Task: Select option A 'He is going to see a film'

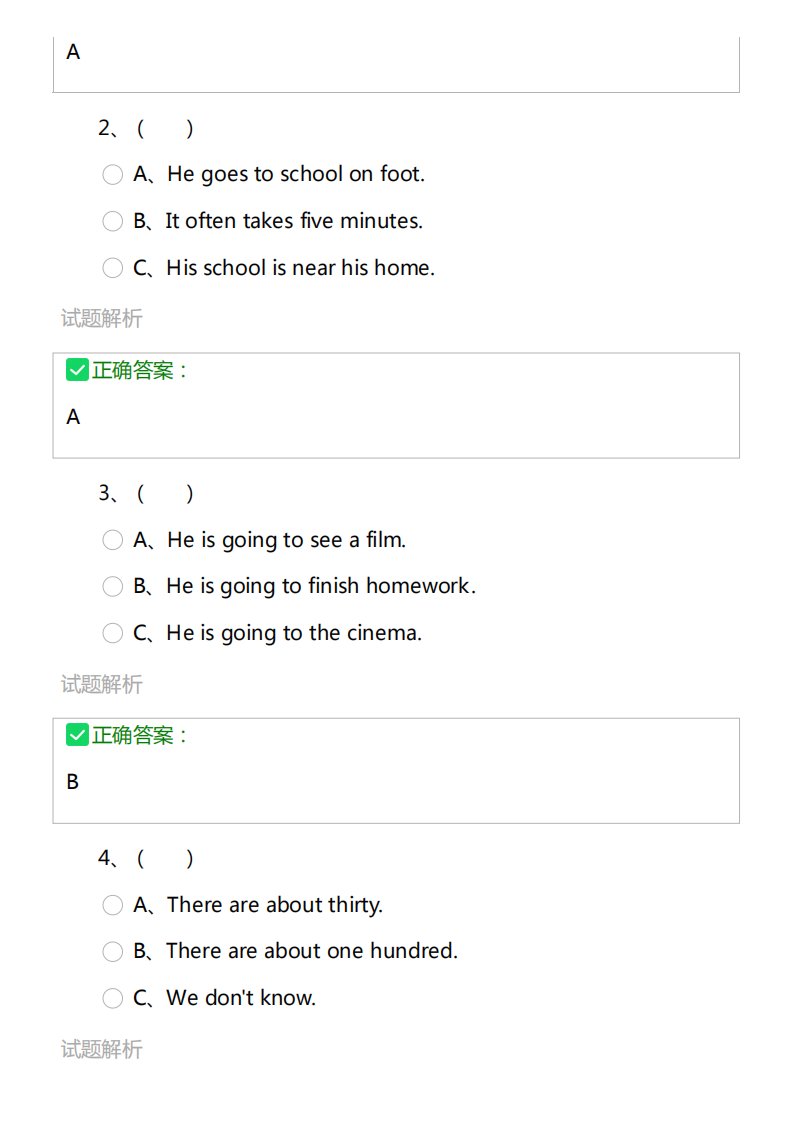Action: (112, 540)
